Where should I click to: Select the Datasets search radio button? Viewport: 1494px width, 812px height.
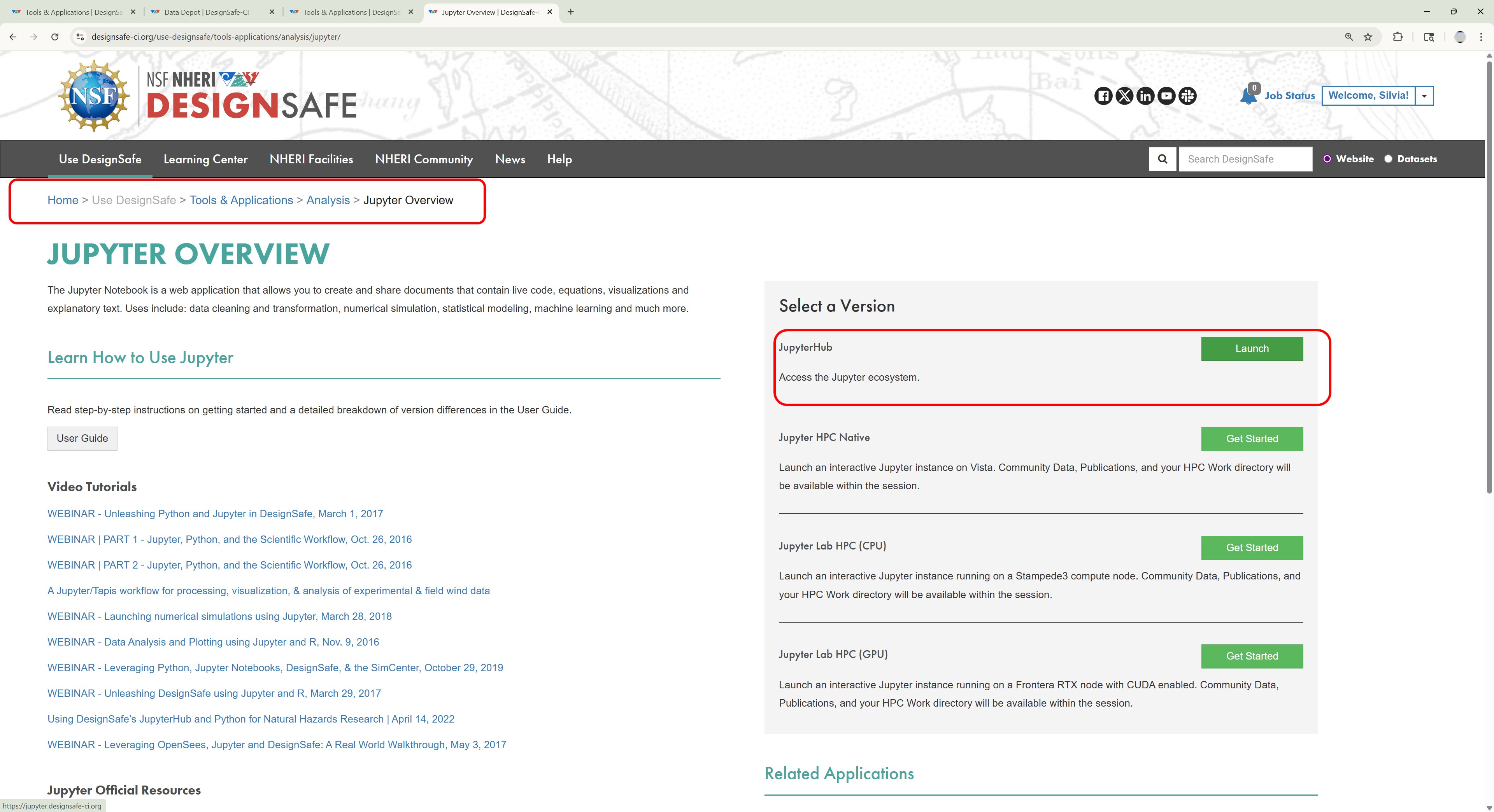pyautogui.click(x=1388, y=159)
